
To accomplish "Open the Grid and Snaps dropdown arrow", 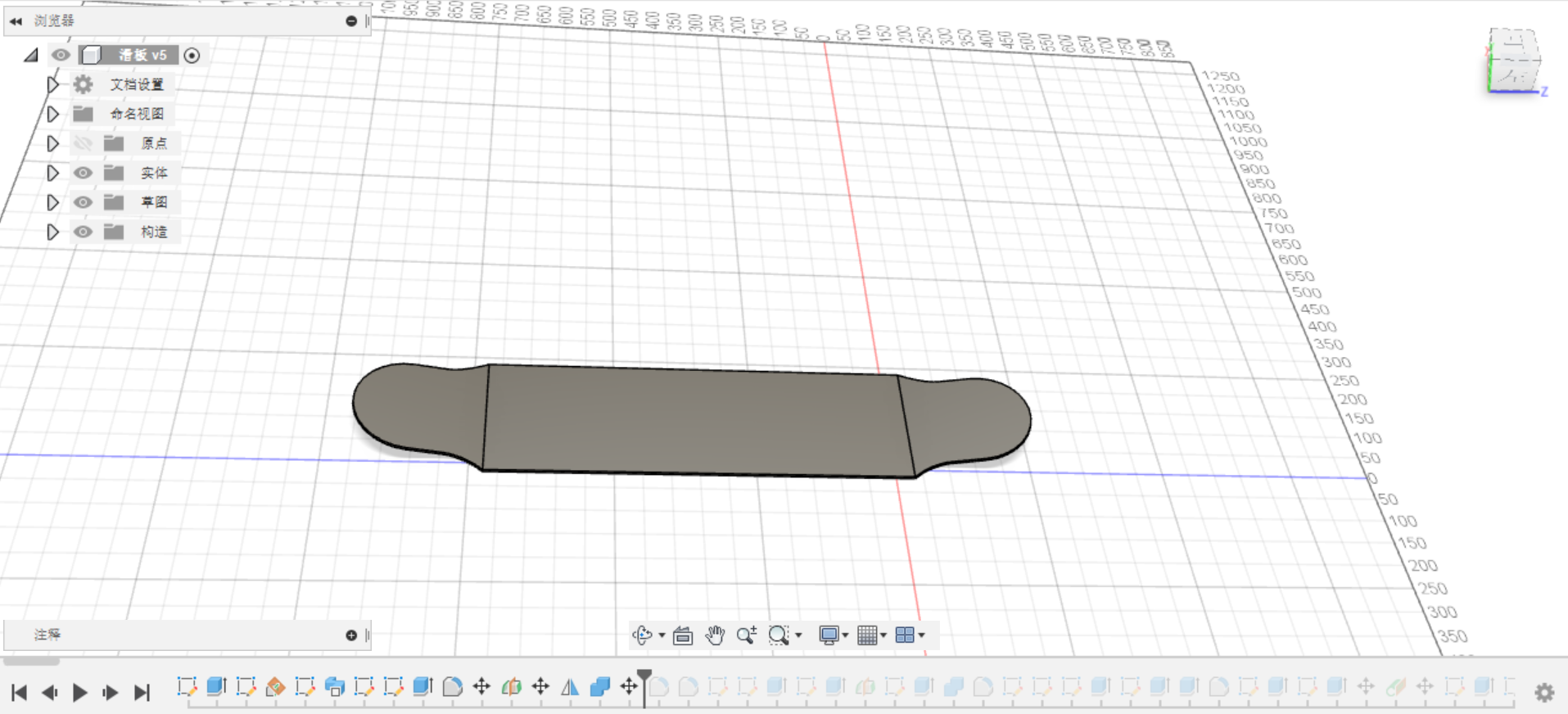I will (x=883, y=635).
